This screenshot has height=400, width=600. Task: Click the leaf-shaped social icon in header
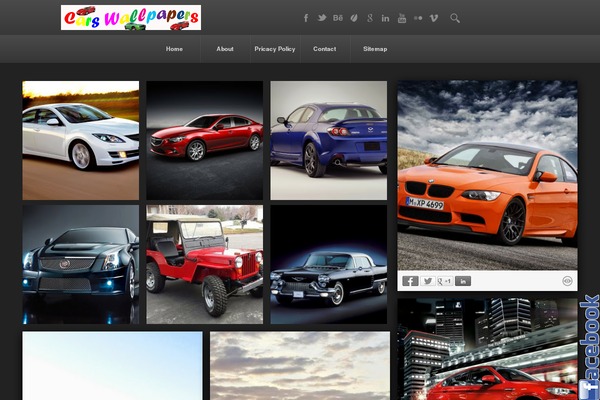(x=354, y=18)
